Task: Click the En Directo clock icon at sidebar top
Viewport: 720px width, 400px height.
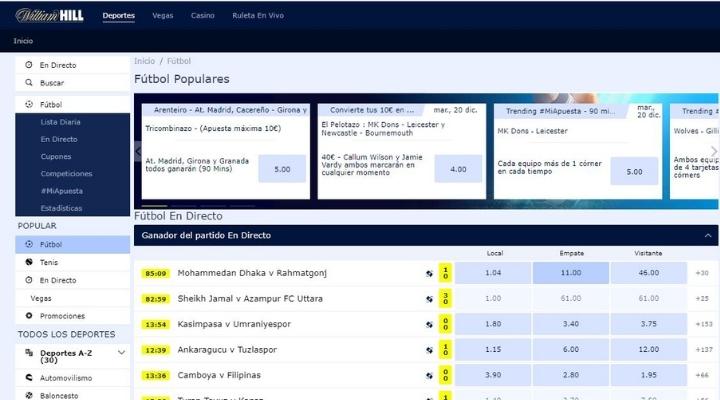Action: (28, 65)
